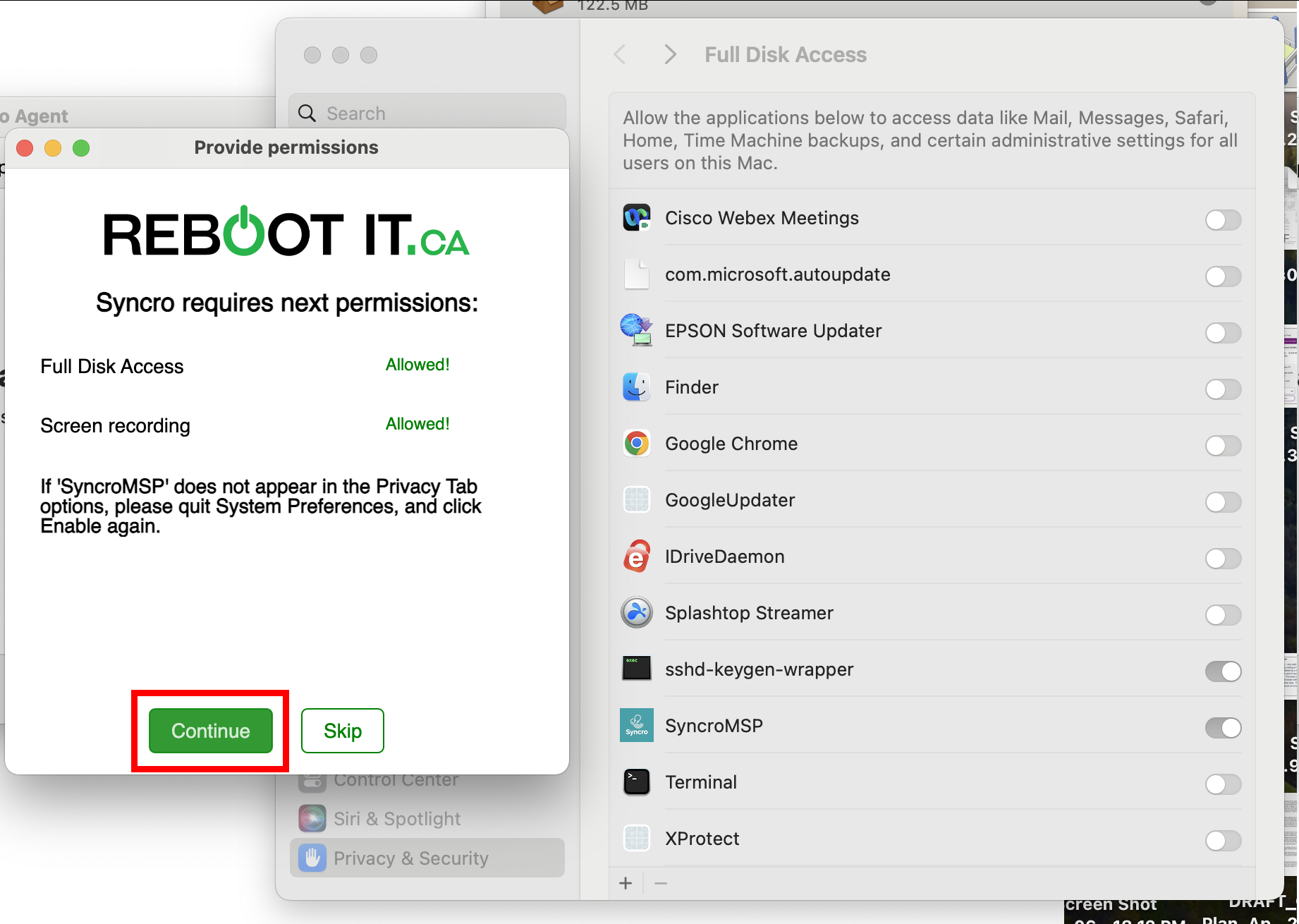Click the 'Full Disk Access' permission label in dialog
This screenshot has width=1299, height=924.
[x=112, y=367]
